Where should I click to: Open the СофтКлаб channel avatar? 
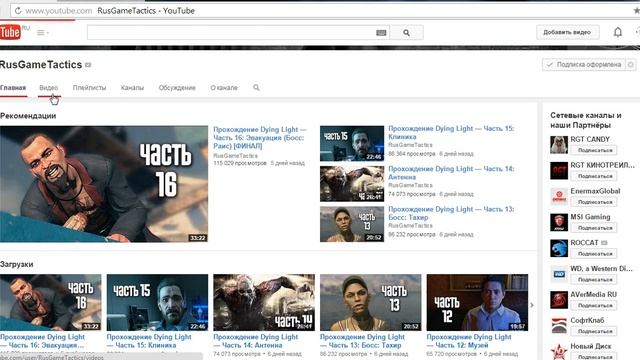click(559, 326)
